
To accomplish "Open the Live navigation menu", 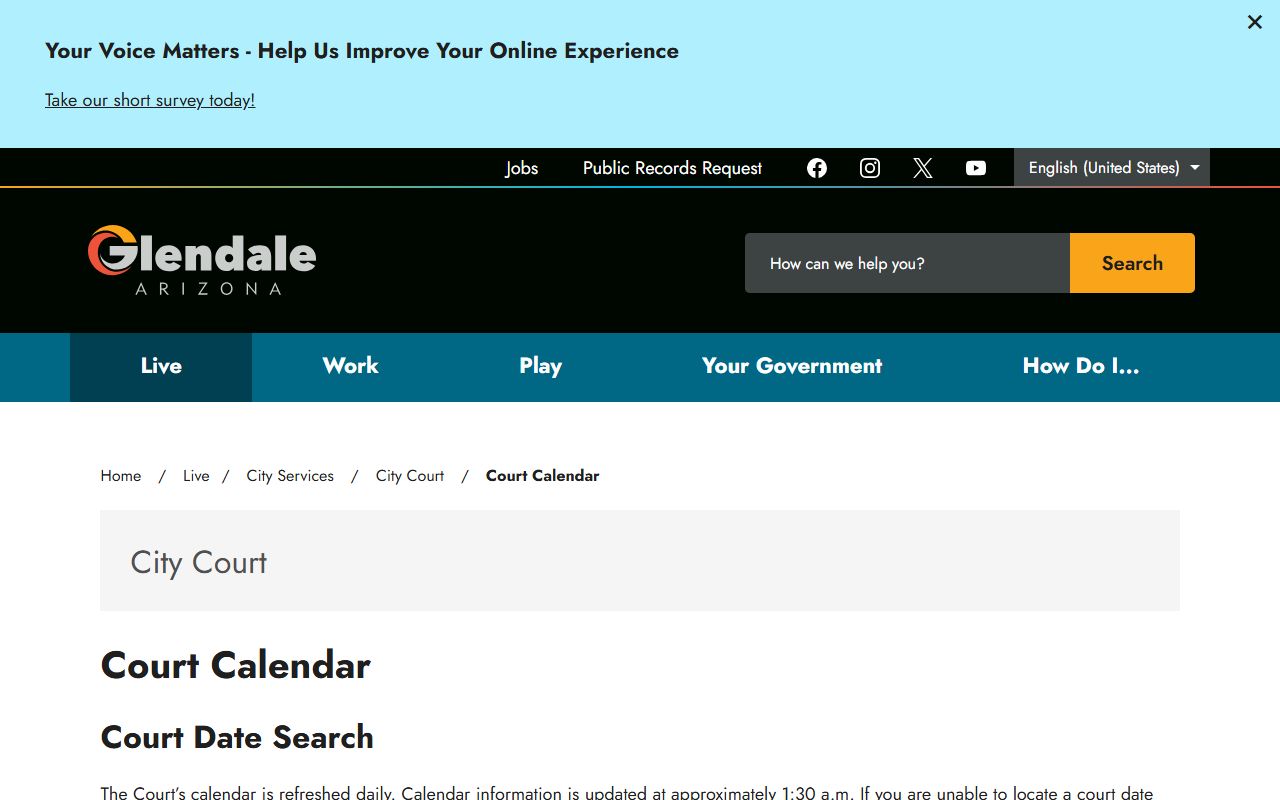I will (x=161, y=366).
